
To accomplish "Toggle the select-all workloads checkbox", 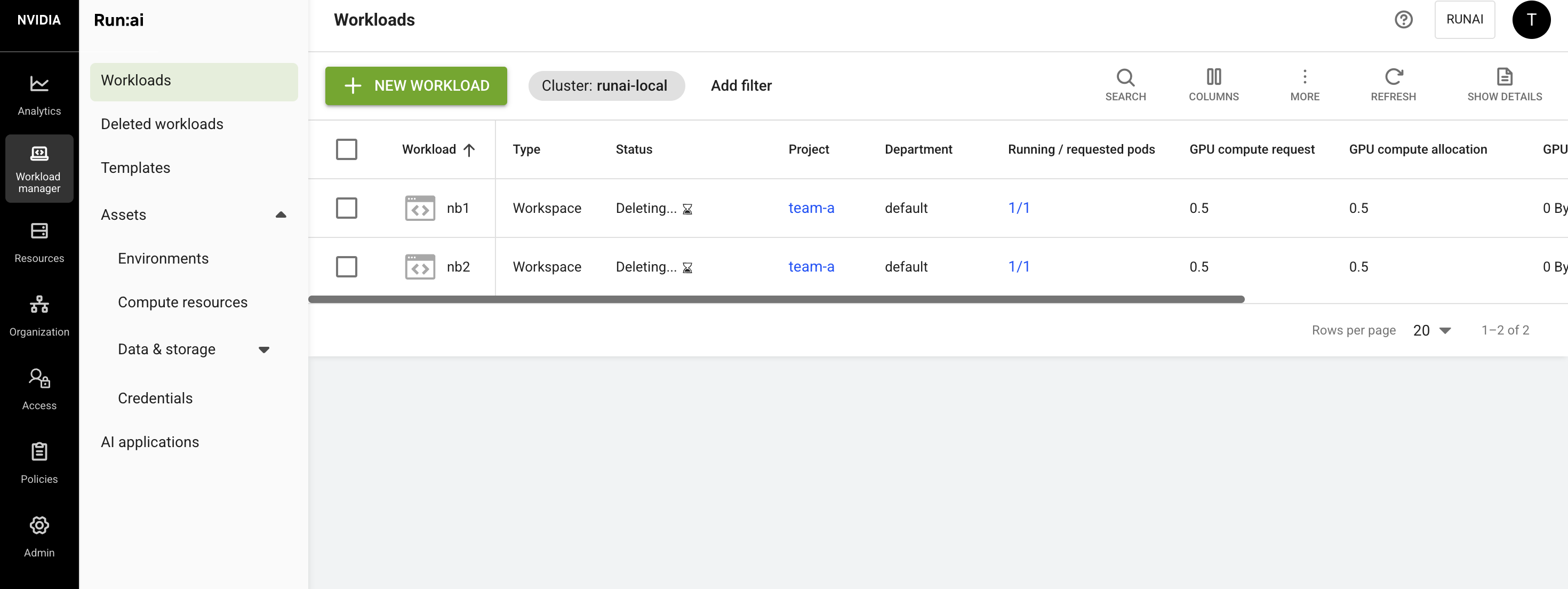I will point(346,149).
